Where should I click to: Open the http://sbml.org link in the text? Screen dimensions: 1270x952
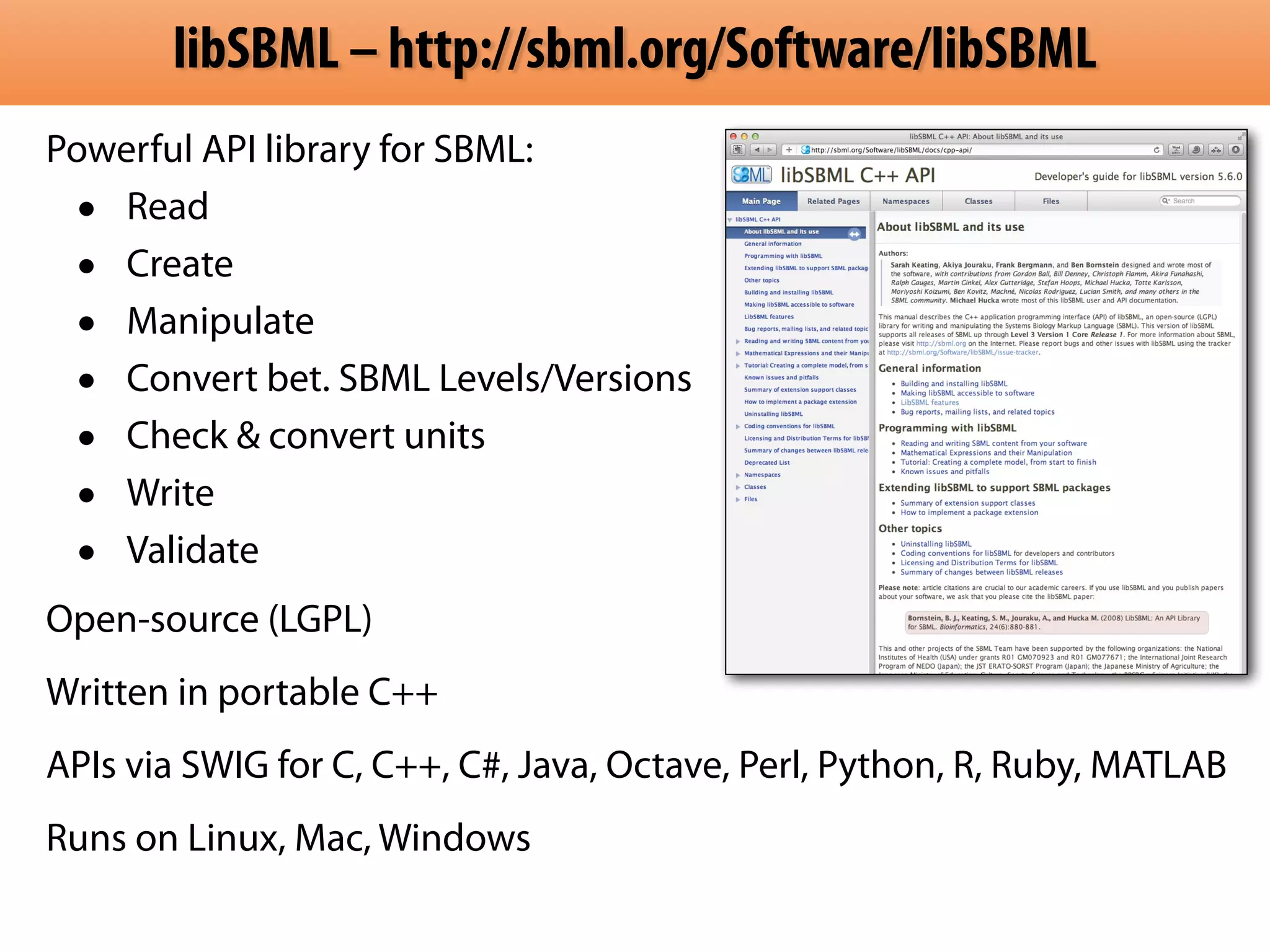pyautogui.click(x=941, y=344)
